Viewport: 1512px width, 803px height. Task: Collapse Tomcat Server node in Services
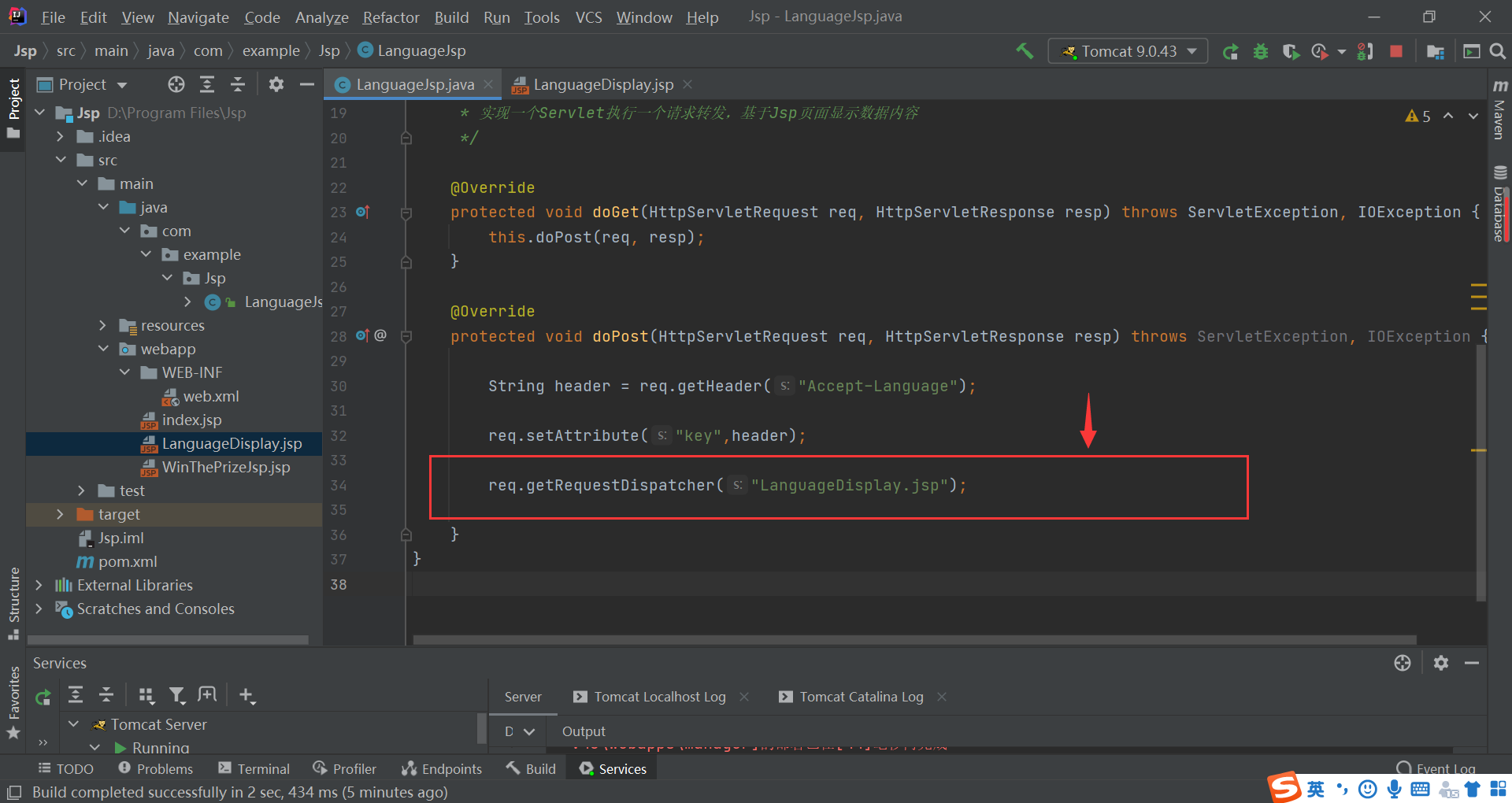(73, 724)
